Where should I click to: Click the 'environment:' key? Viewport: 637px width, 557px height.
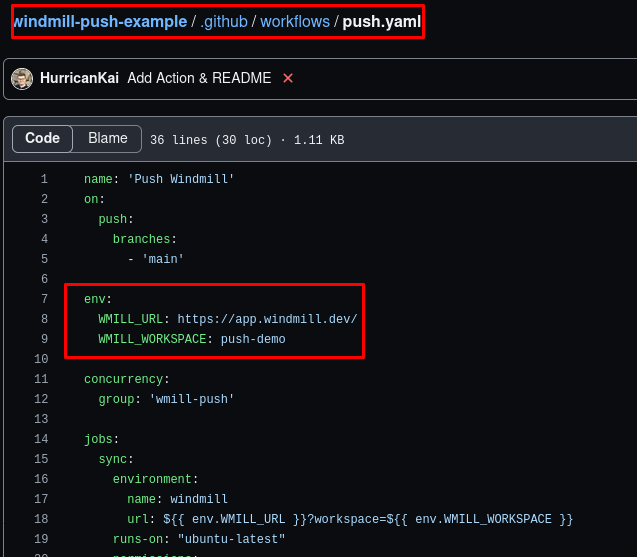[x=155, y=479]
